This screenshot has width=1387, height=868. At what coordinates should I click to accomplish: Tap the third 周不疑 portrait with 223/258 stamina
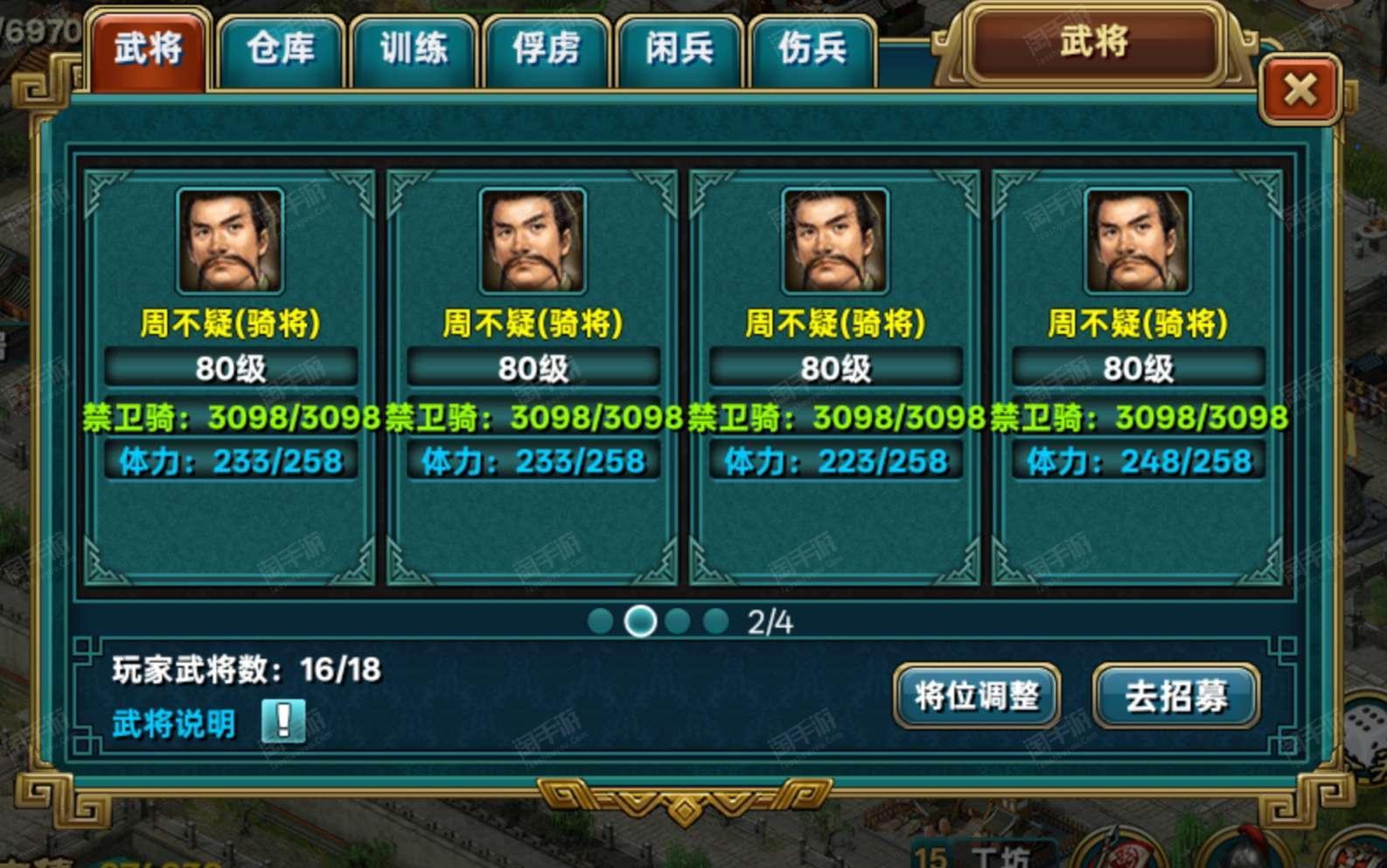point(835,240)
